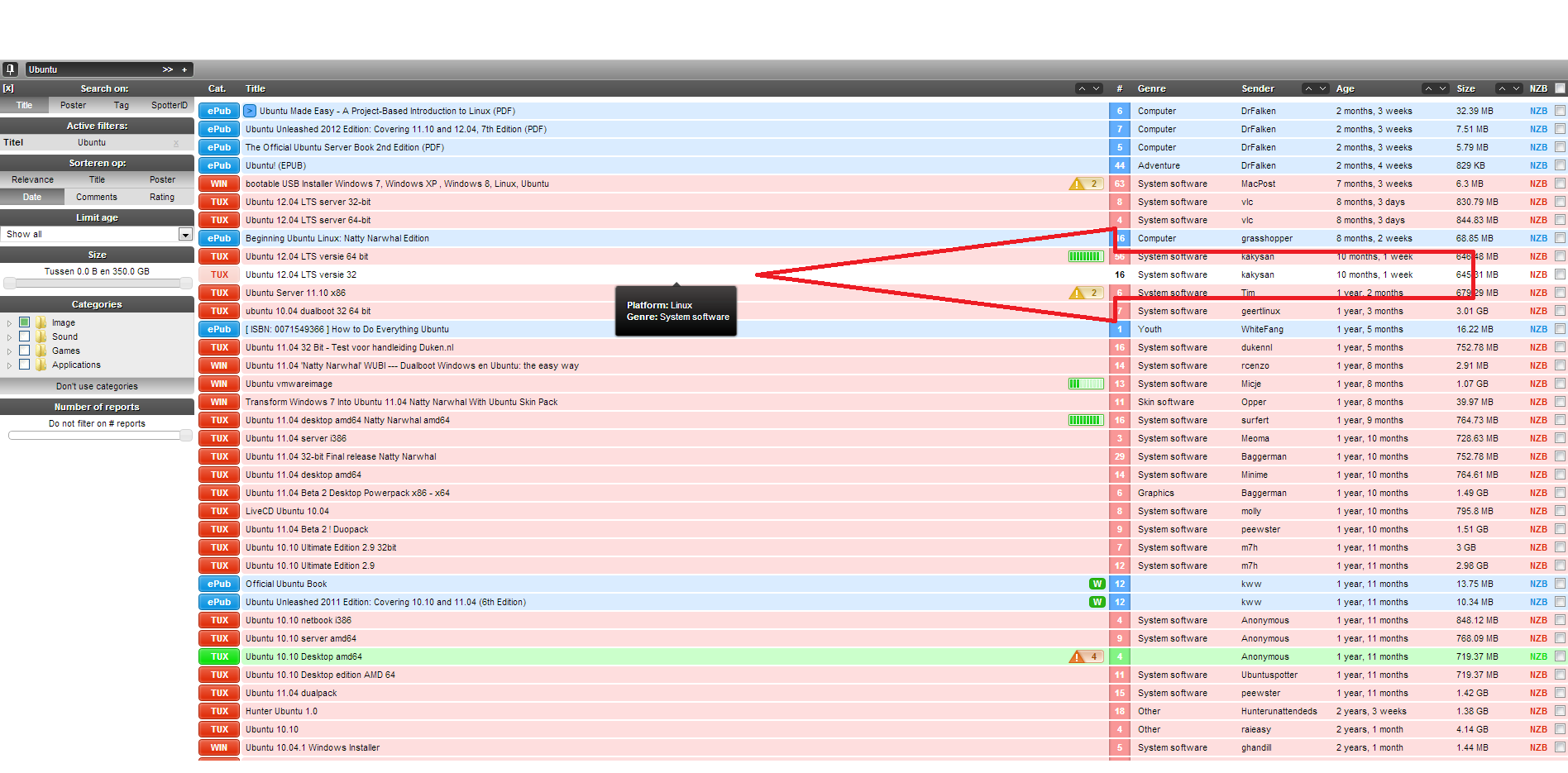Sort Sender column ascending with up arrow

[x=1308, y=88]
